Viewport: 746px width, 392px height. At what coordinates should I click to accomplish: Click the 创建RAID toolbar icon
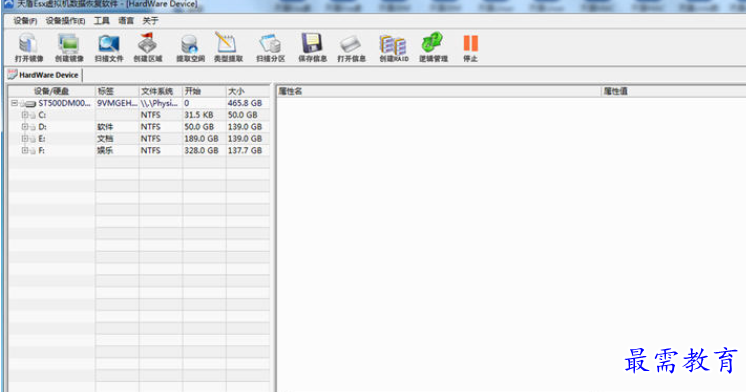(393, 48)
